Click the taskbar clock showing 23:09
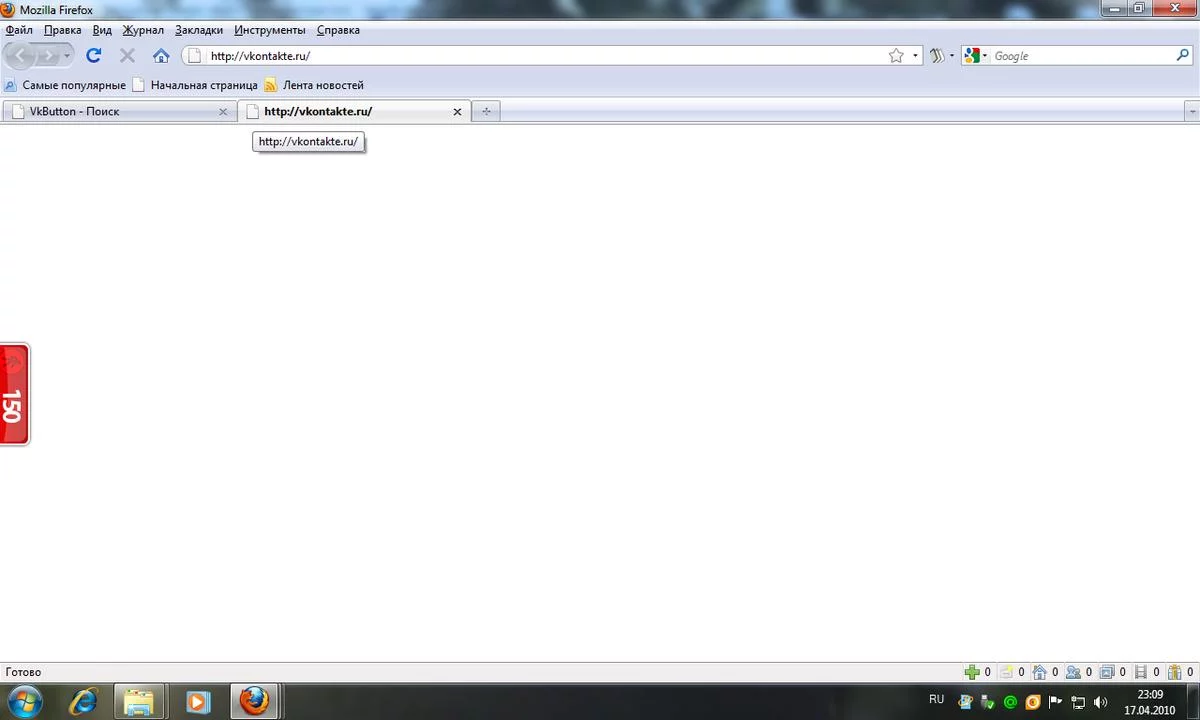The width and height of the screenshot is (1200, 720). coord(1150,702)
